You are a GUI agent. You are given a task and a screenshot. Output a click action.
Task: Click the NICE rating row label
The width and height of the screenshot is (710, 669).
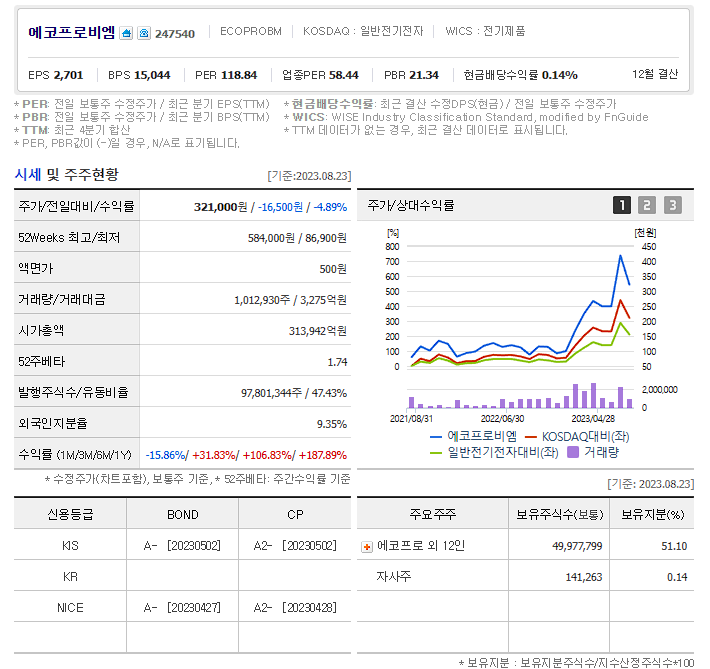(70, 607)
